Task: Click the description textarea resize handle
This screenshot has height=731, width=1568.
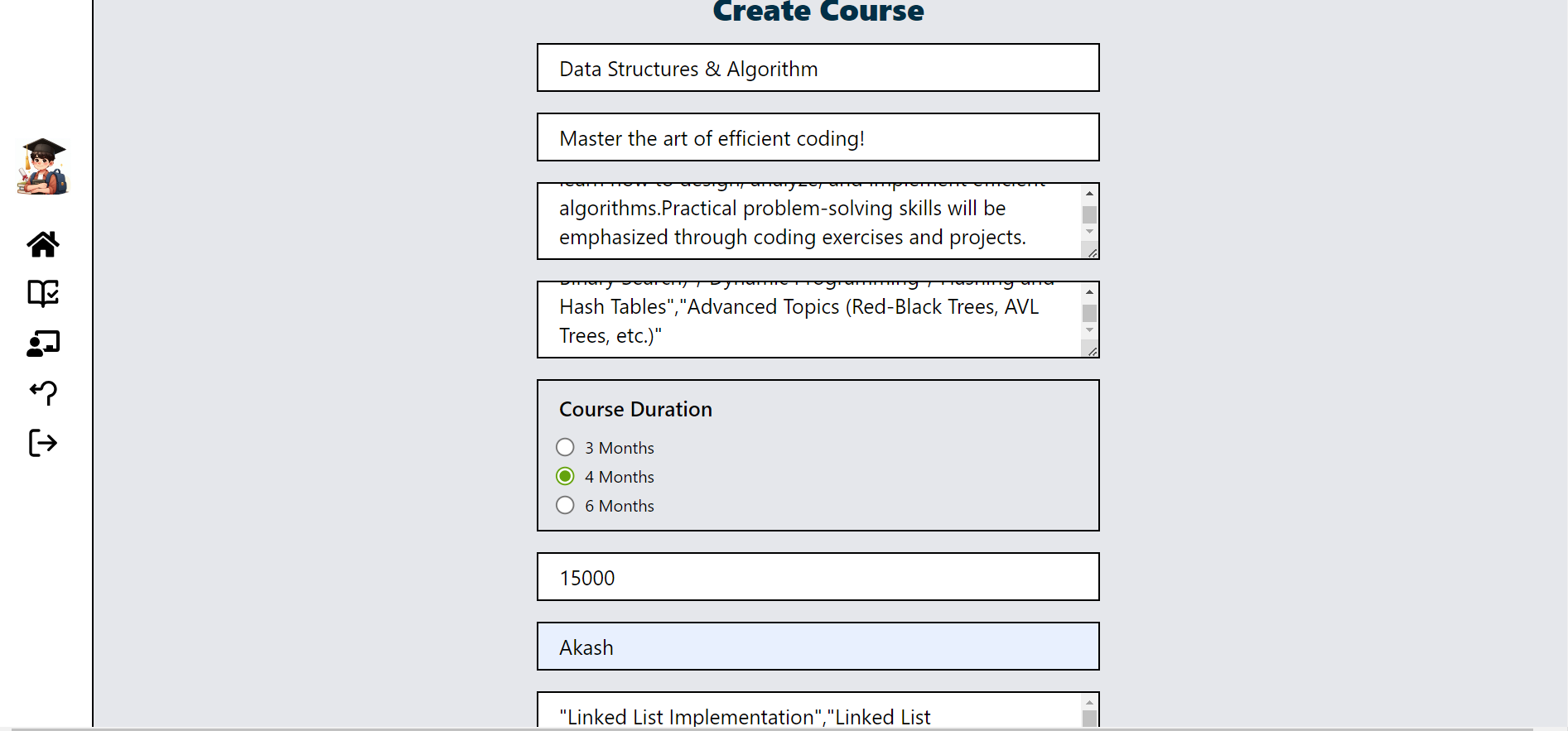Action: 1093,252
